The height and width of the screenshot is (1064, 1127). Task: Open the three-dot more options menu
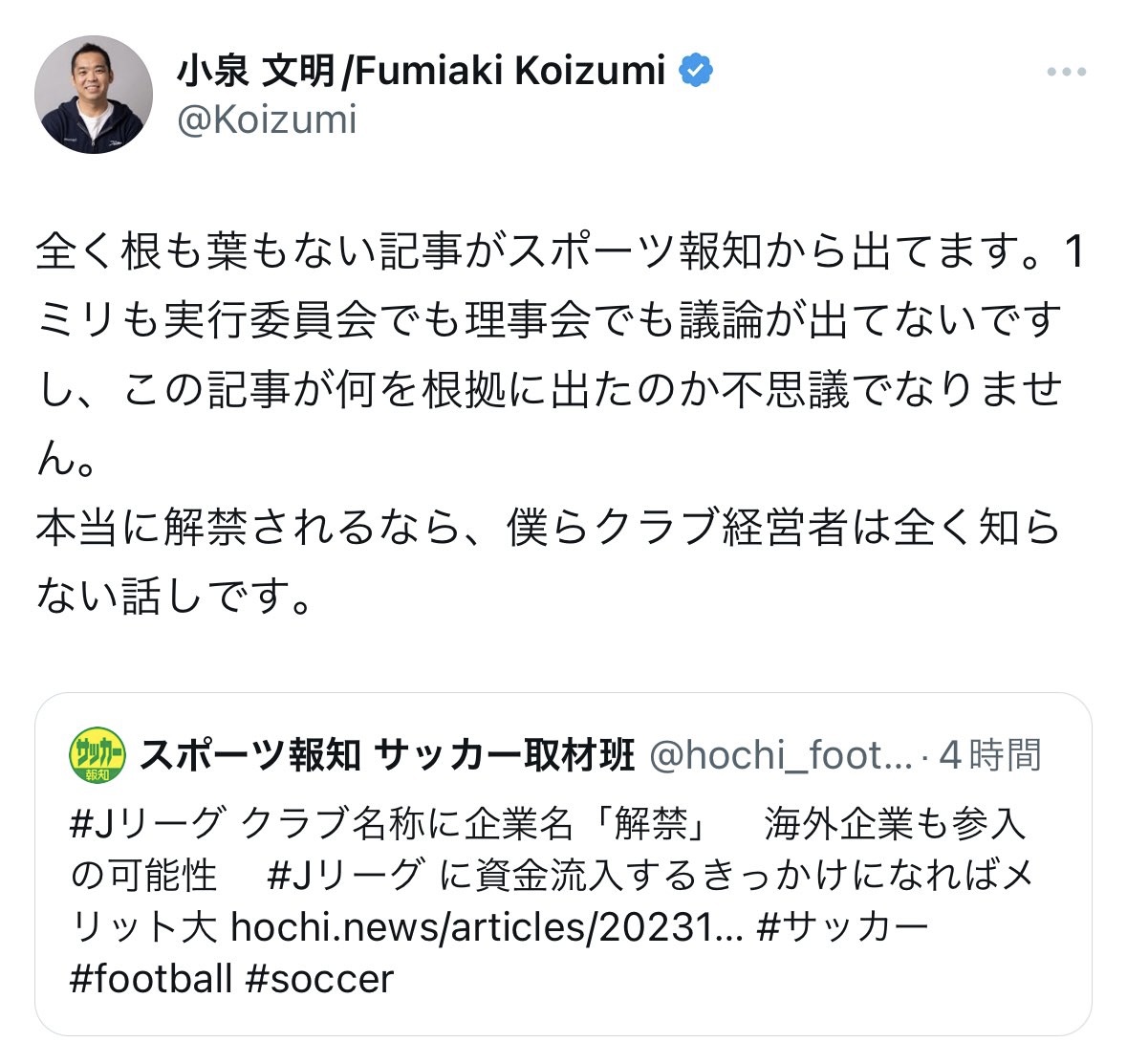[1066, 73]
